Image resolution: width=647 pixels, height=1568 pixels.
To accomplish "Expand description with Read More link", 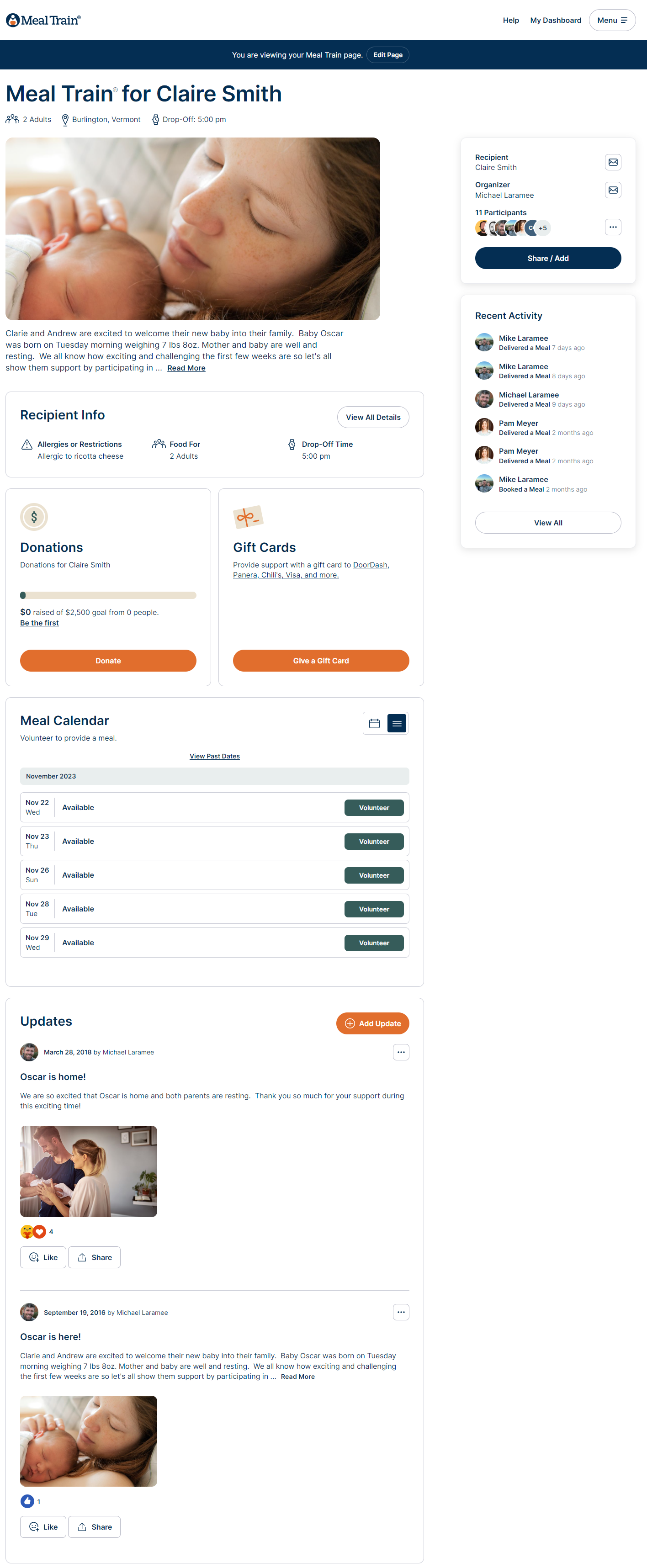I will (x=186, y=368).
